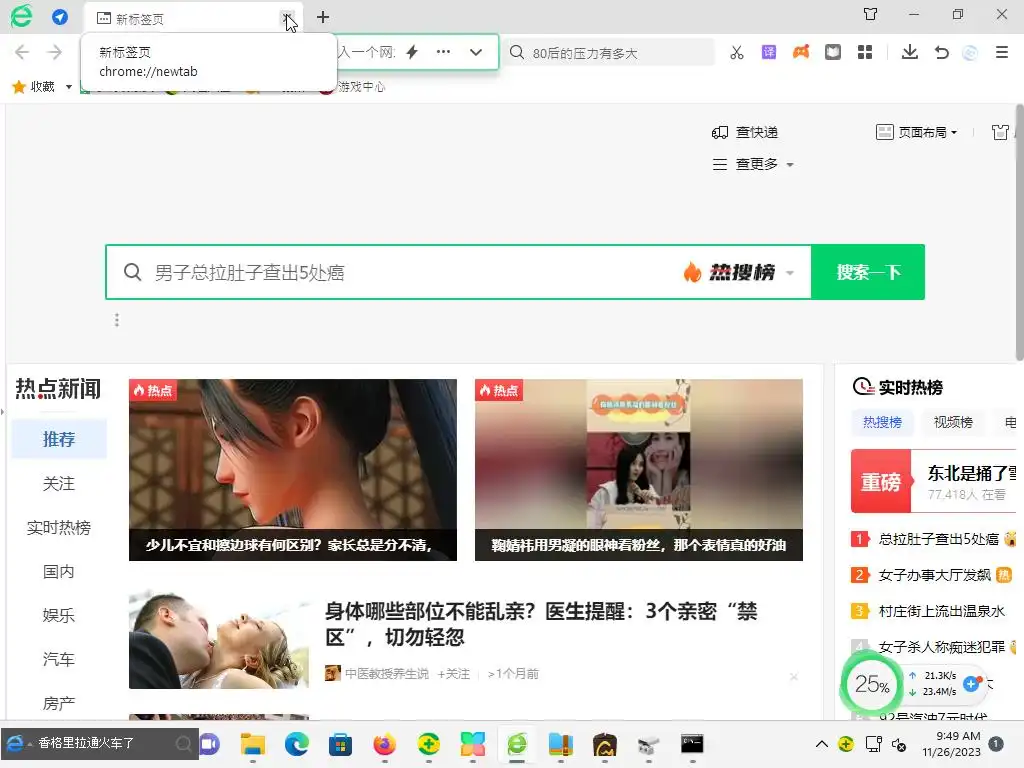The height and width of the screenshot is (768, 1024).
Task: Open article 身体哪些部位不能乱亲 headline
Action: coord(541,624)
